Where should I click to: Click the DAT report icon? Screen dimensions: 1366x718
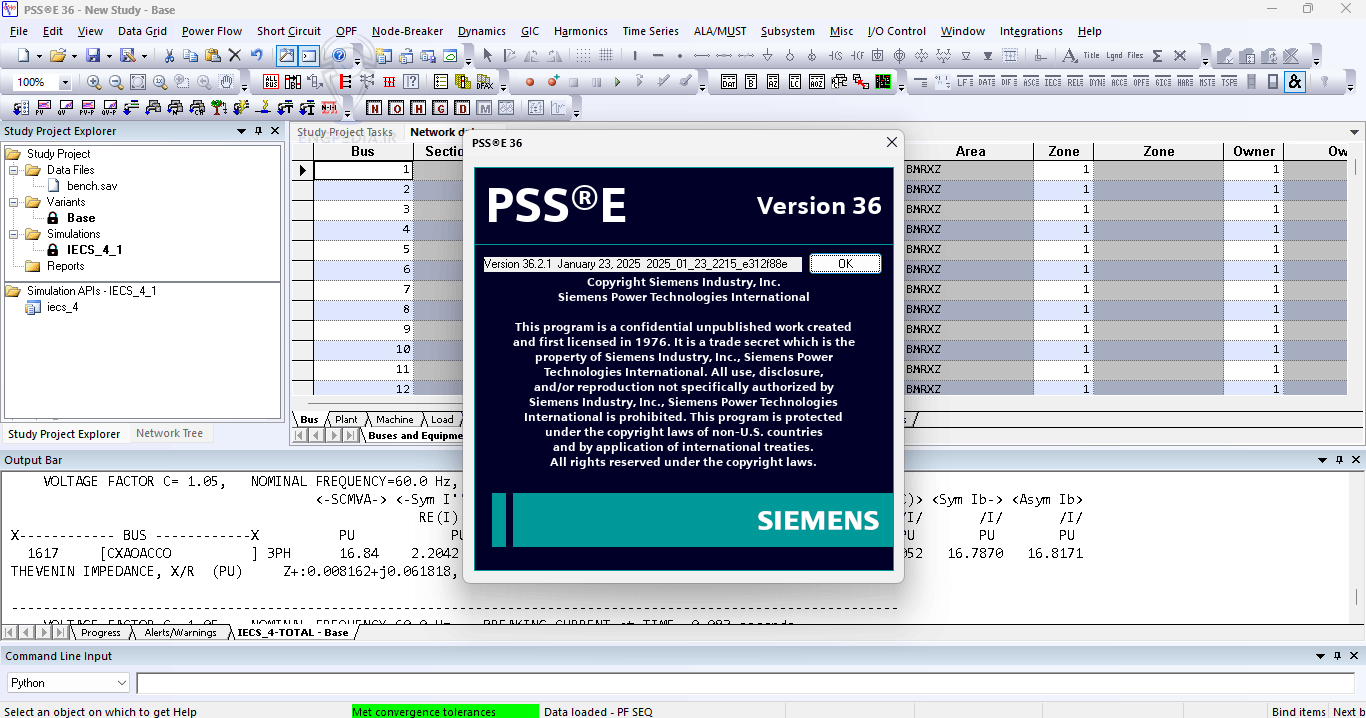(x=729, y=82)
